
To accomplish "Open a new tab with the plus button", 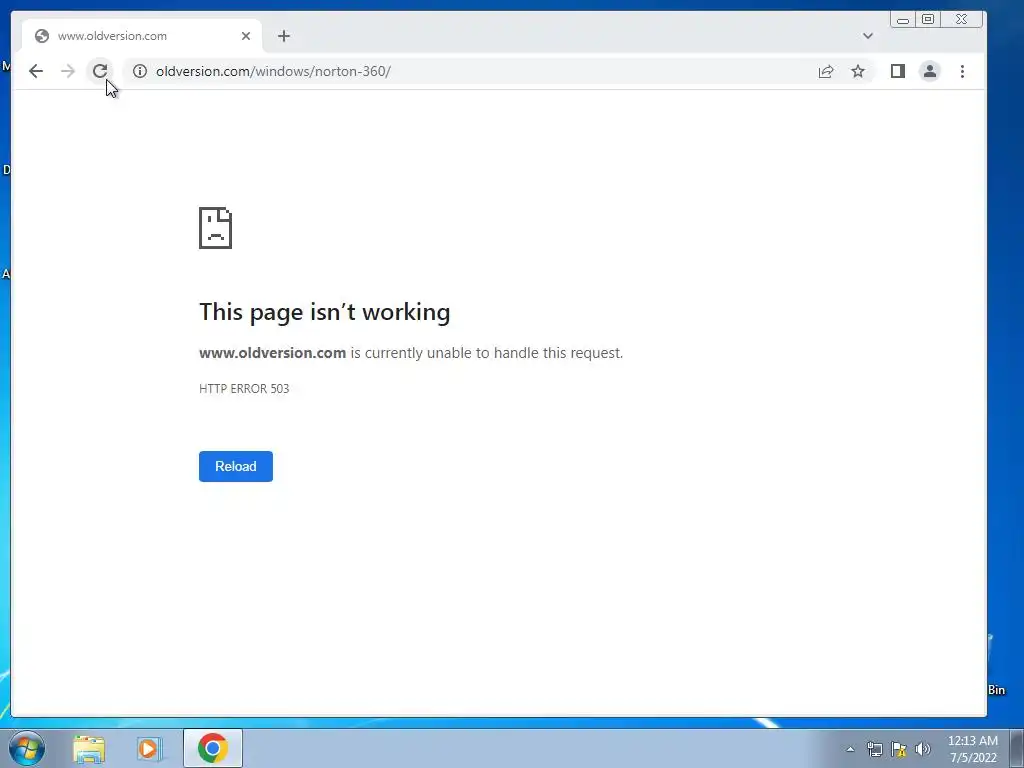I will click(283, 36).
